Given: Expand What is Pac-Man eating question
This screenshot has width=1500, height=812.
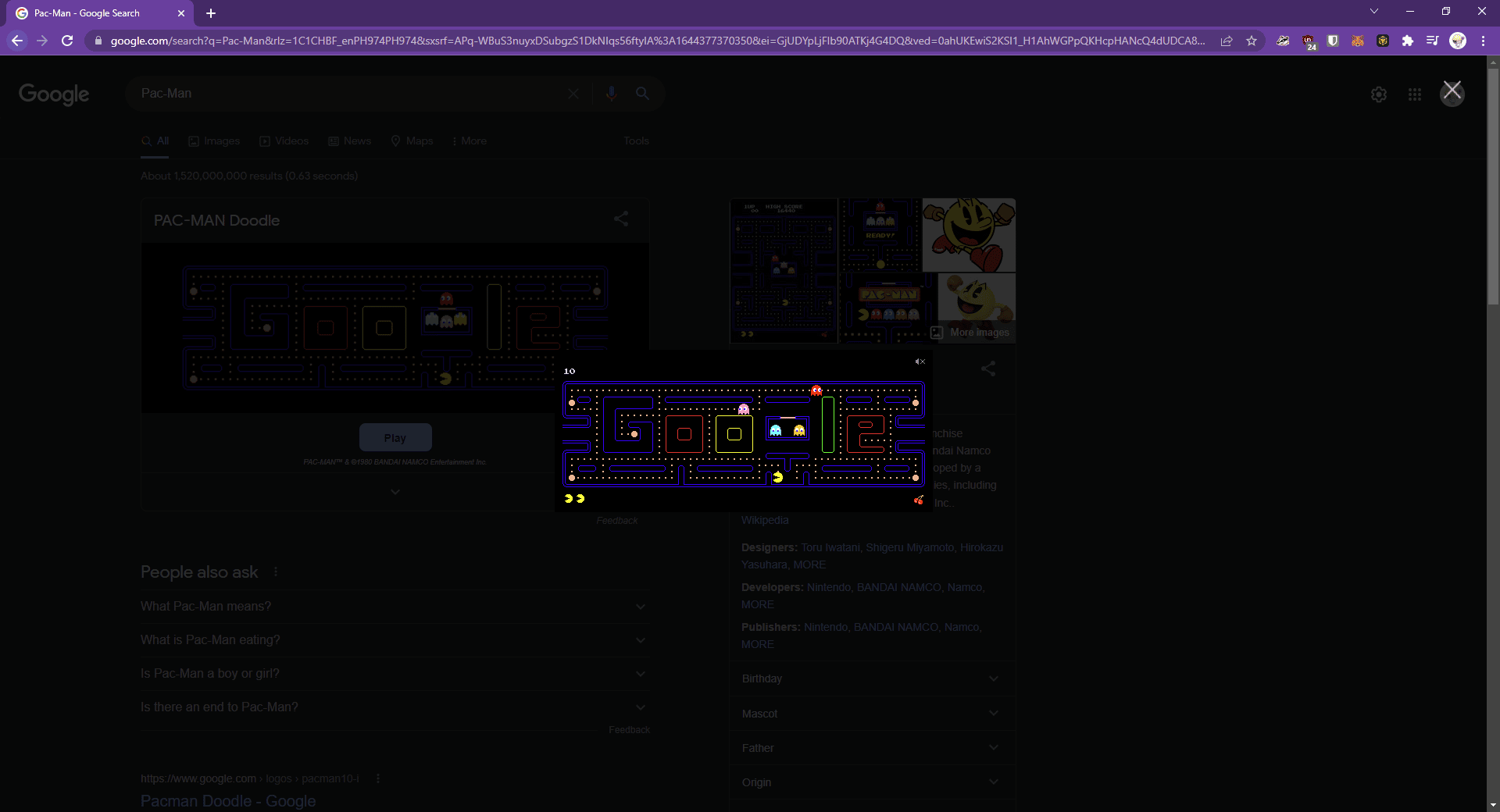Looking at the screenshot, I should tap(395, 640).
